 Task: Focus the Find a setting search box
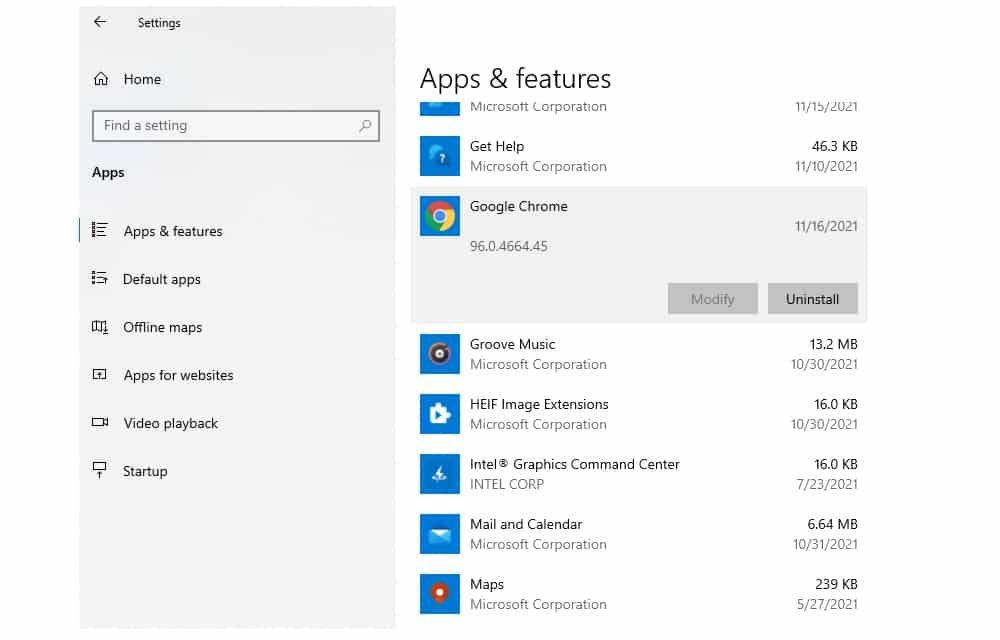point(235,126)
